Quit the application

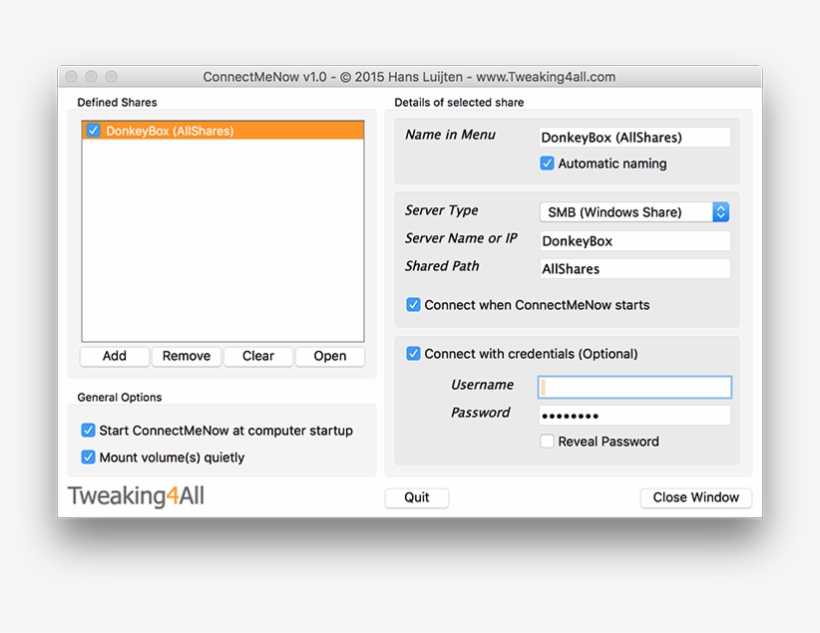pos(416,498)
